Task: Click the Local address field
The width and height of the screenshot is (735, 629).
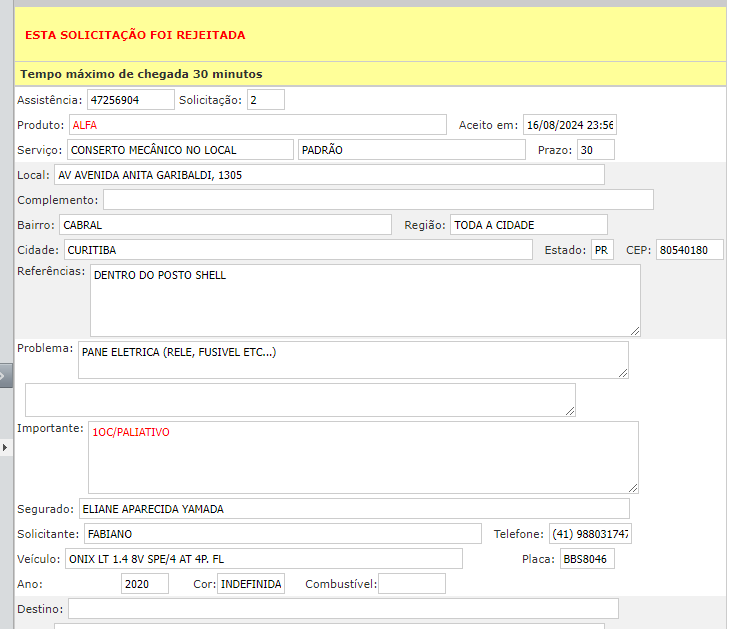Action: click(x=329, y=175)
